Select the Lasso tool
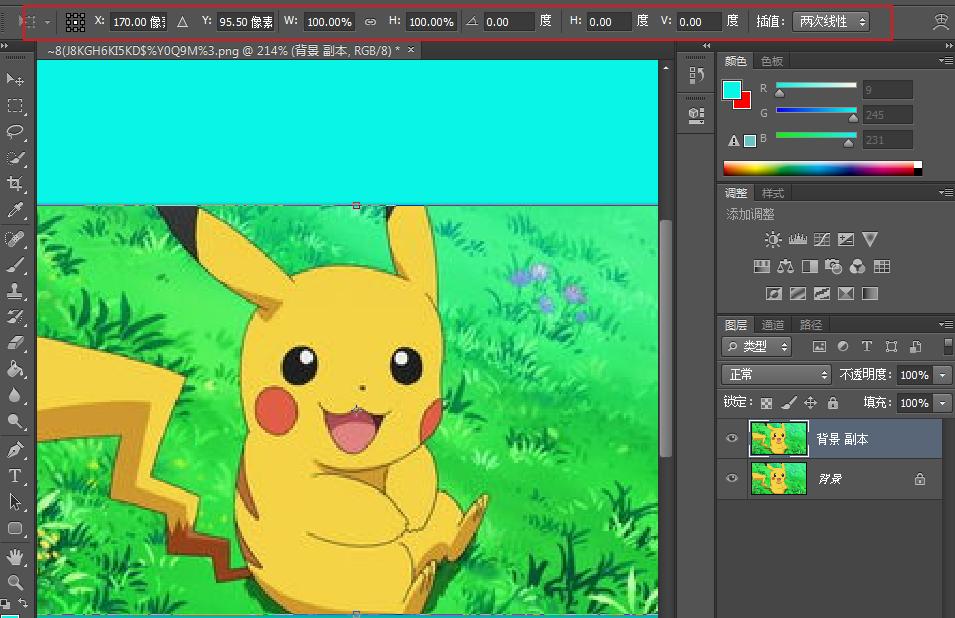955x618 pixels. coord(15,131)
